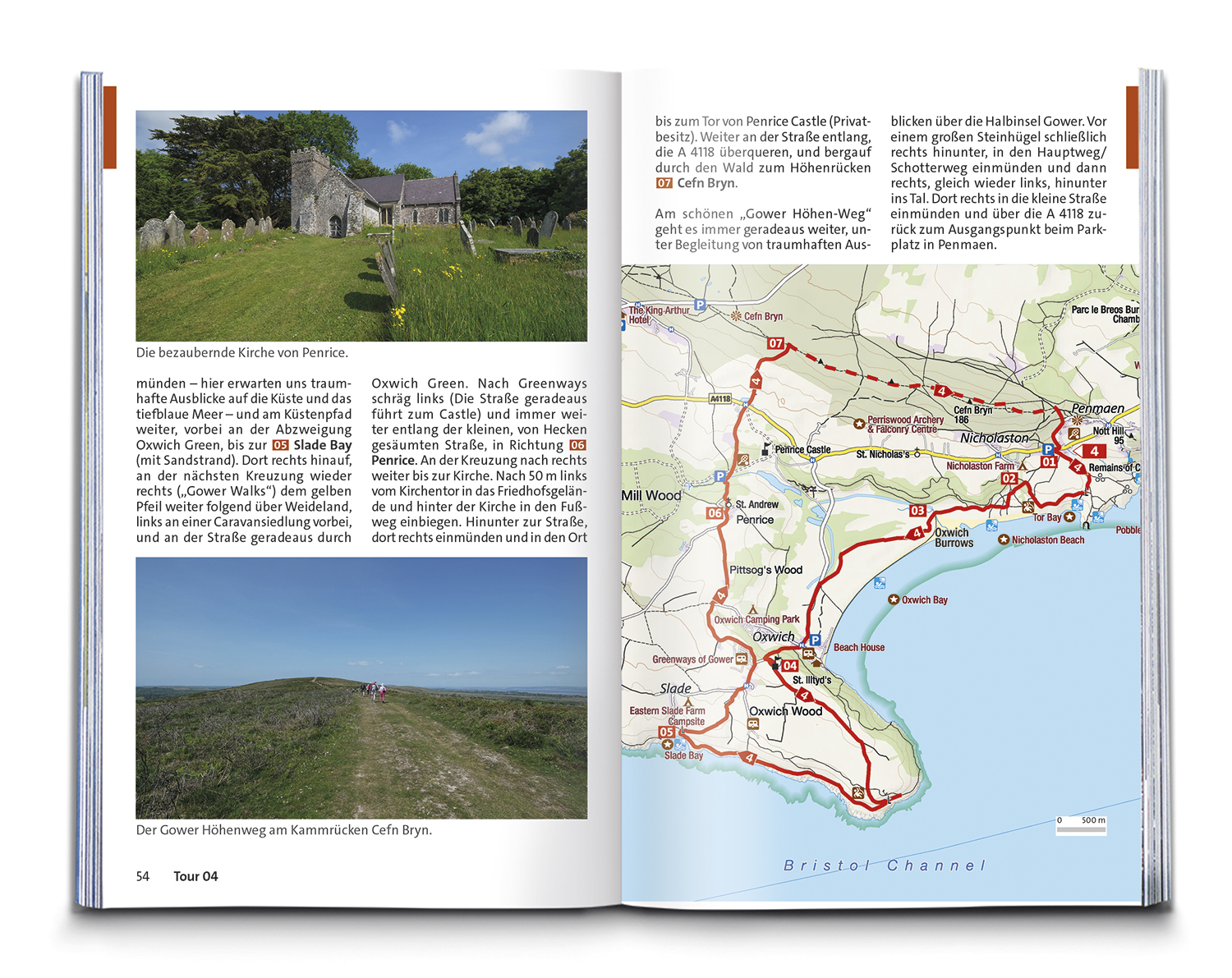Click the caption 'Die bezaubernde Kirche von Penrice.'
Image resolution: width=1232 pixels, height=978 pixels.
click(242, 352)
